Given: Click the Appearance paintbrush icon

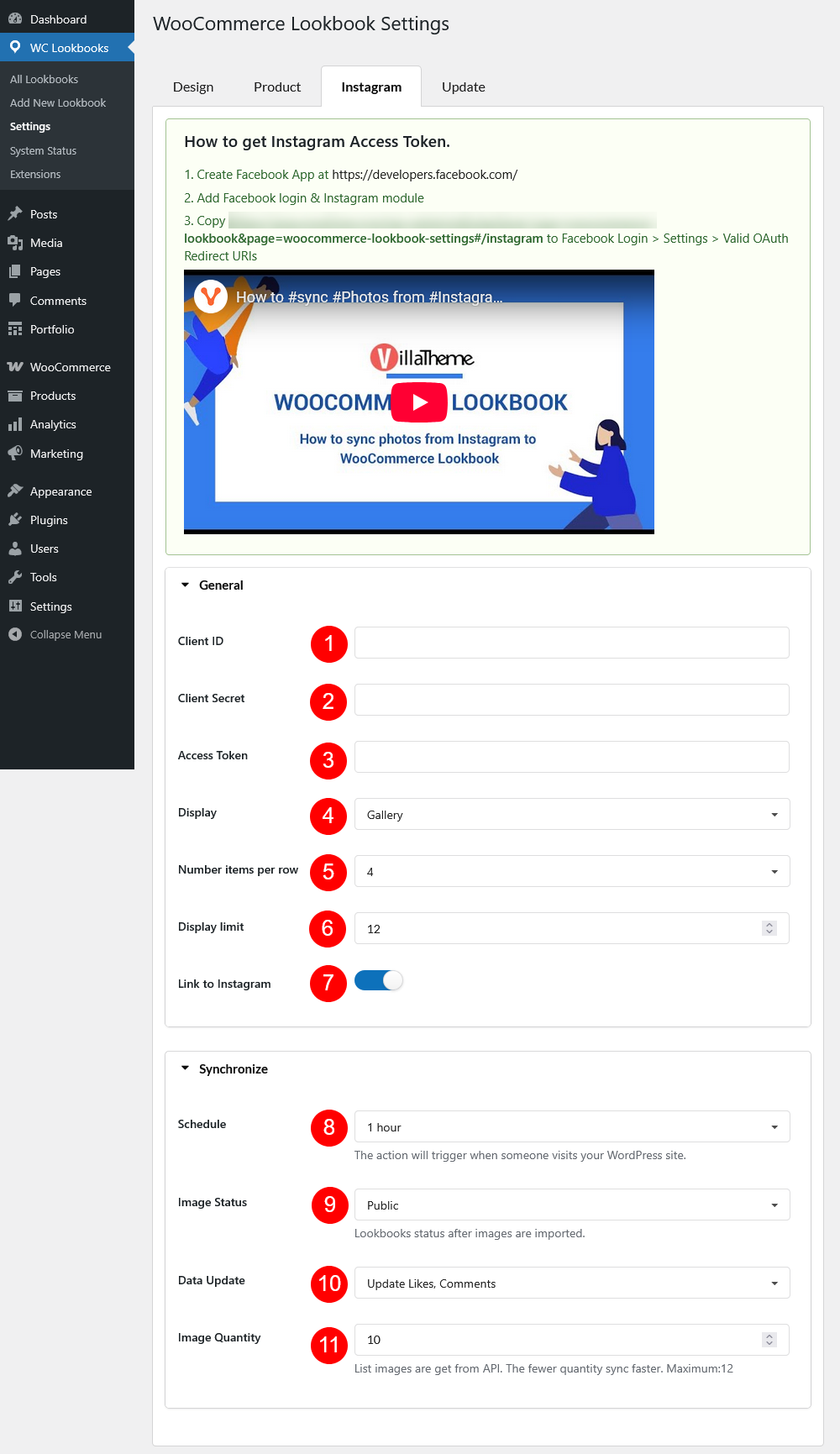Looking at the screenshot, I should tap(15, 491).
